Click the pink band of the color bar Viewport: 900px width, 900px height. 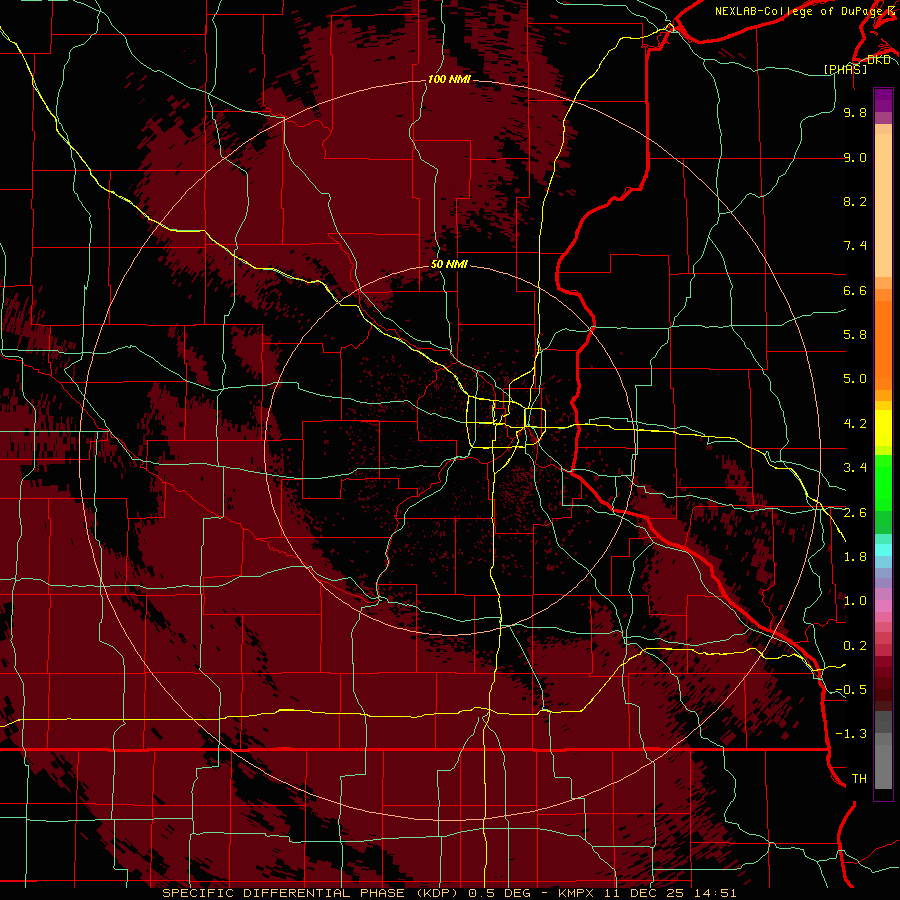pyautogui.click(x=883, y=606)
